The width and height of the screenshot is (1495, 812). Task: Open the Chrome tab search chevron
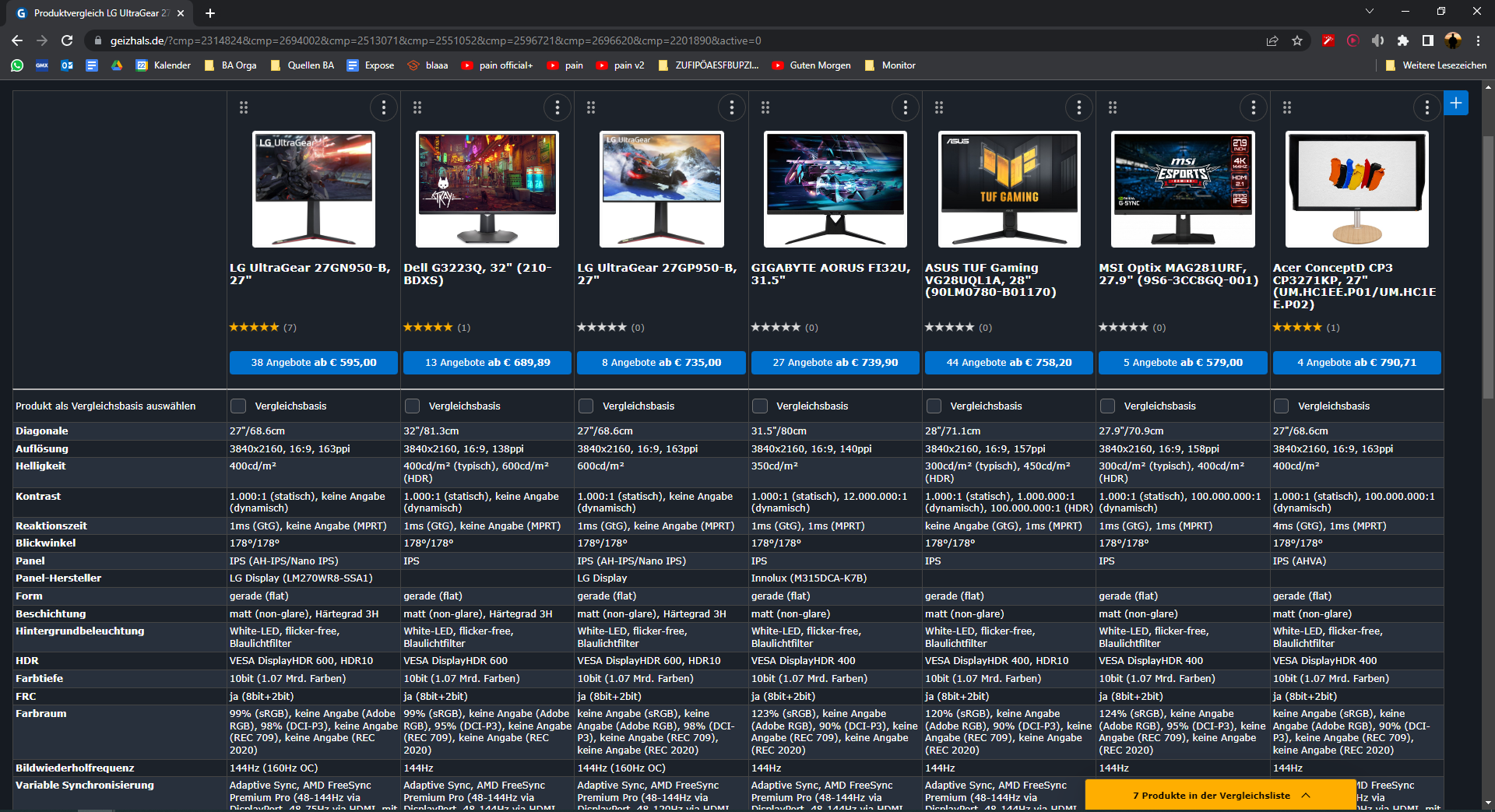point(1370,12)
